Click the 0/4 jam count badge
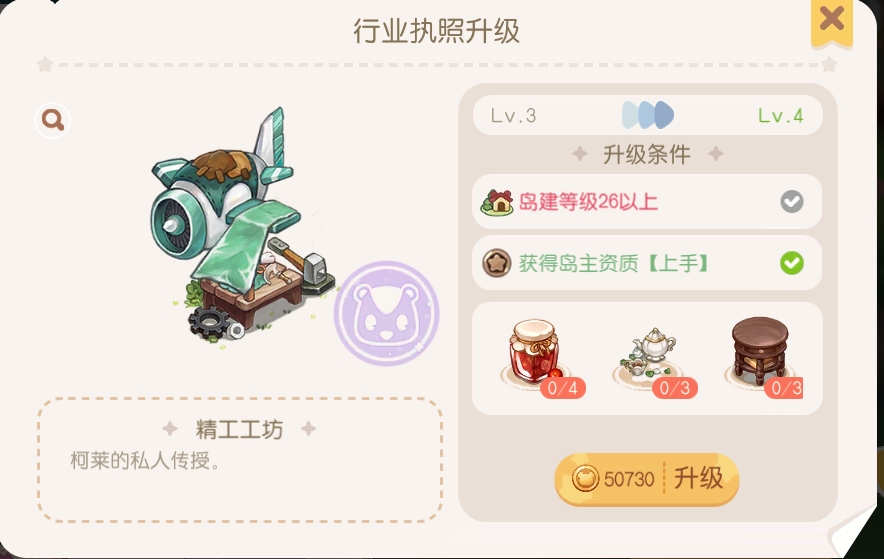The width and height of the screenshot is (884, 559). coord(563,388)
